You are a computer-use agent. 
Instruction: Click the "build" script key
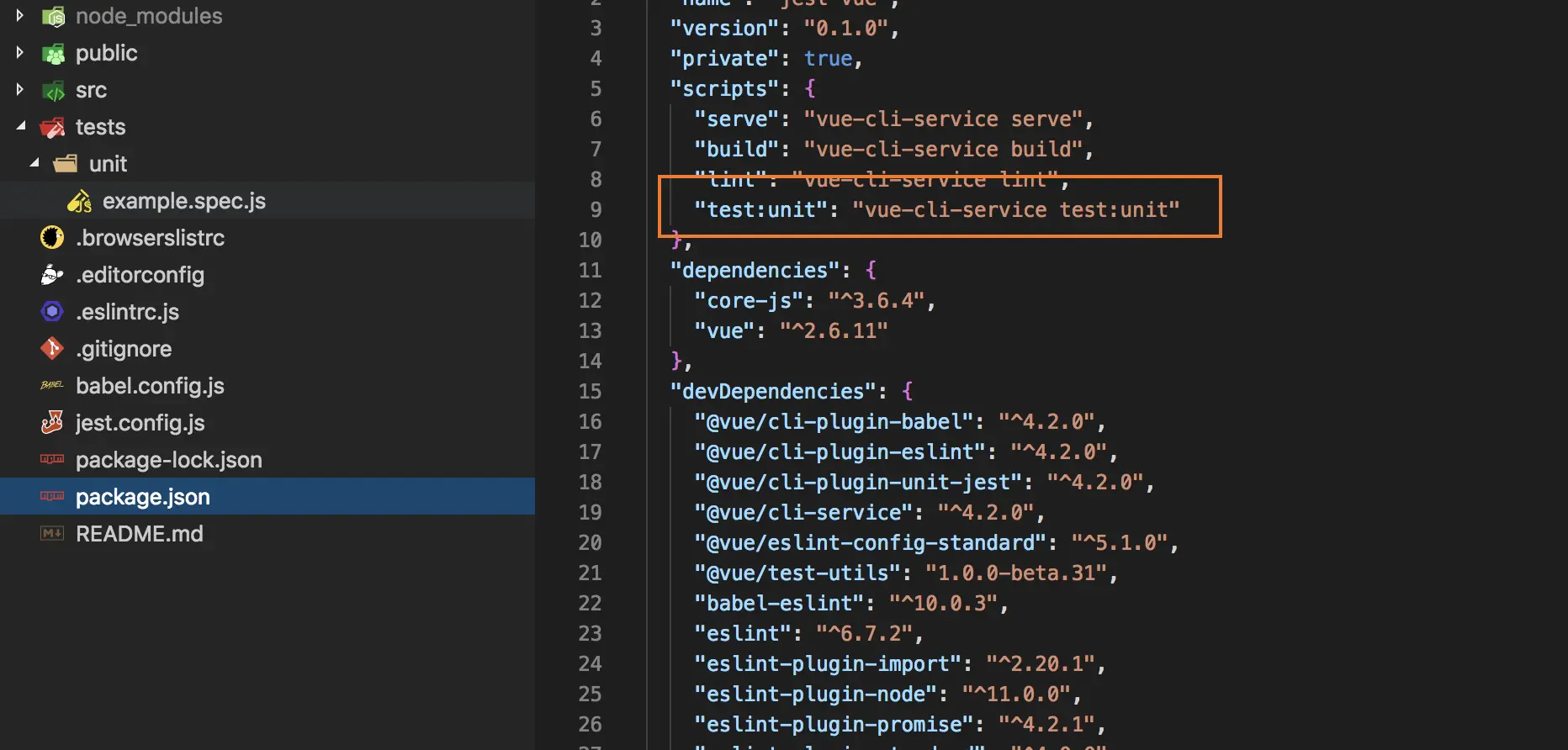[x=737, y=149]
